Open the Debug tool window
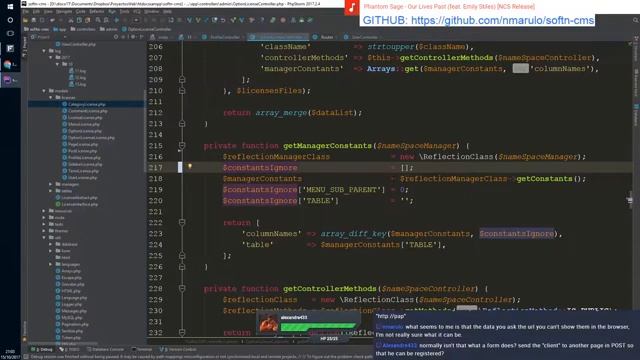 [x=42, y=349]
